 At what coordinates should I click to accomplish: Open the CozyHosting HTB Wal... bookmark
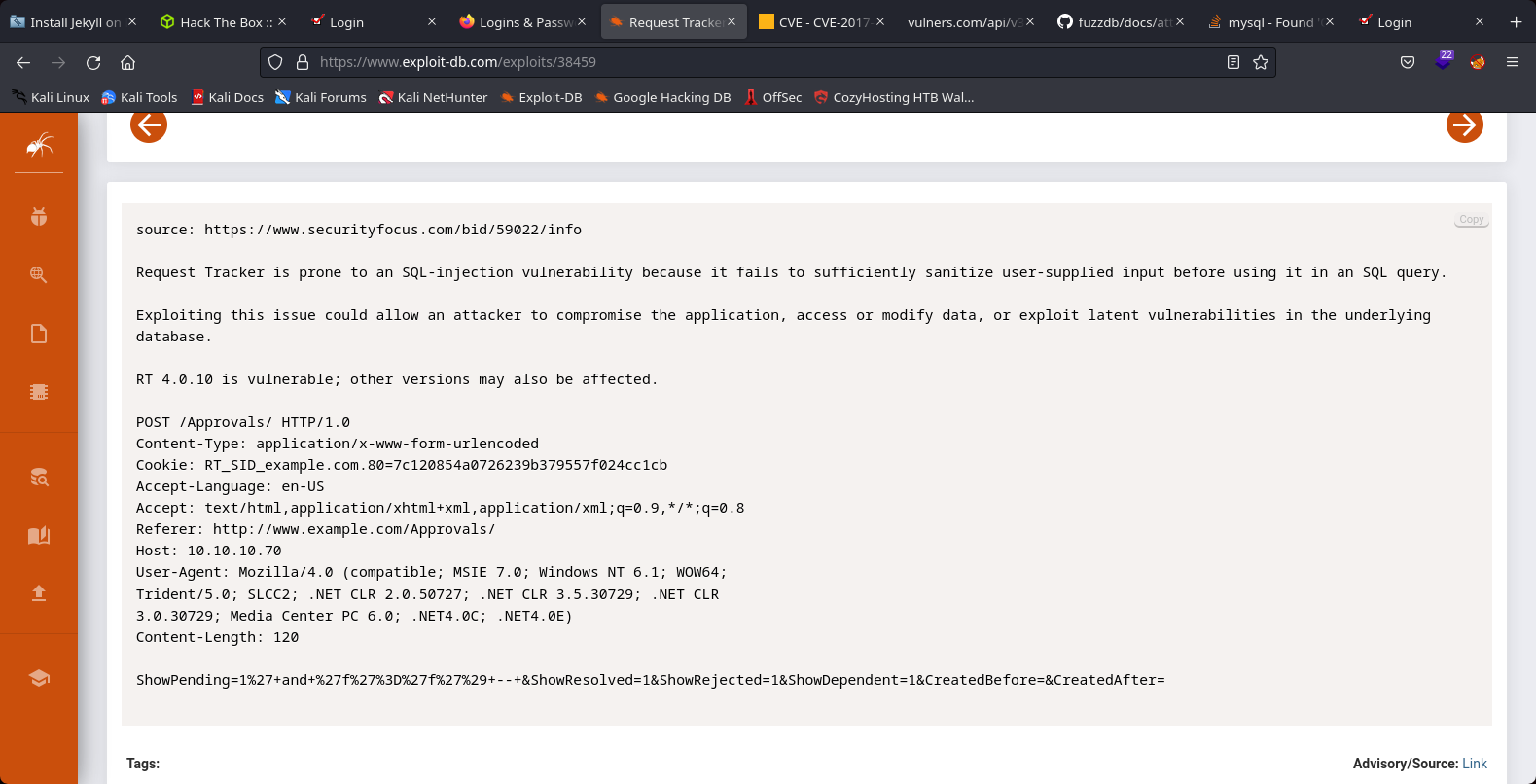[x=894, y=97]
